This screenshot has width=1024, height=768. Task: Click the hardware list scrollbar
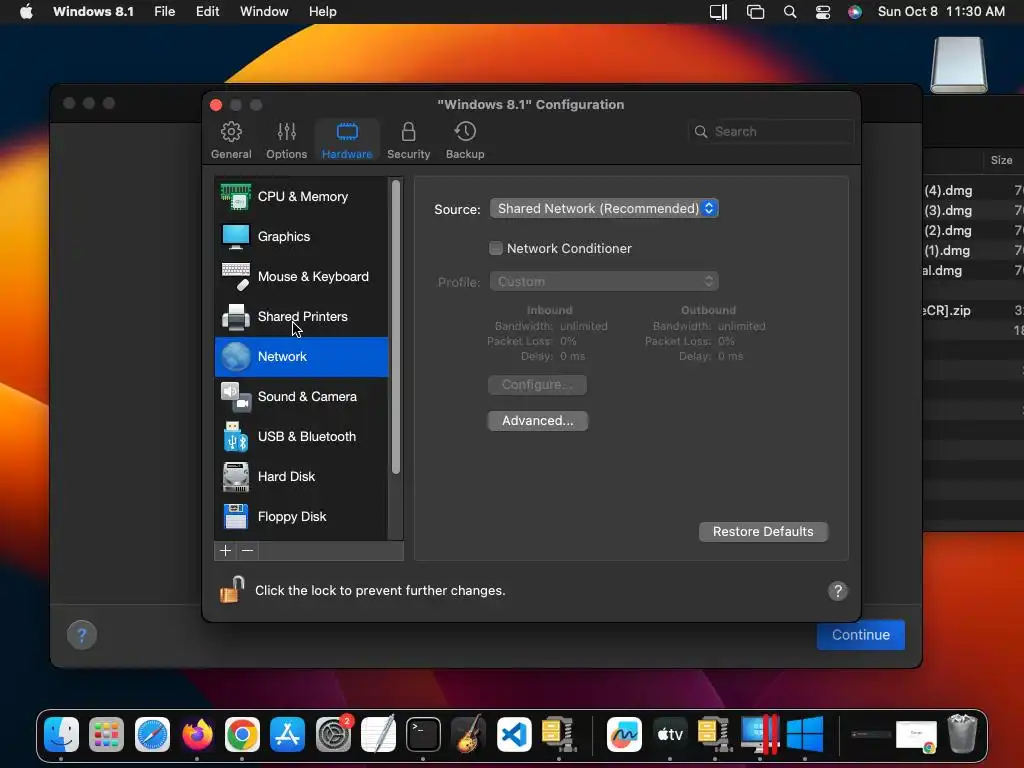point(396,327)
